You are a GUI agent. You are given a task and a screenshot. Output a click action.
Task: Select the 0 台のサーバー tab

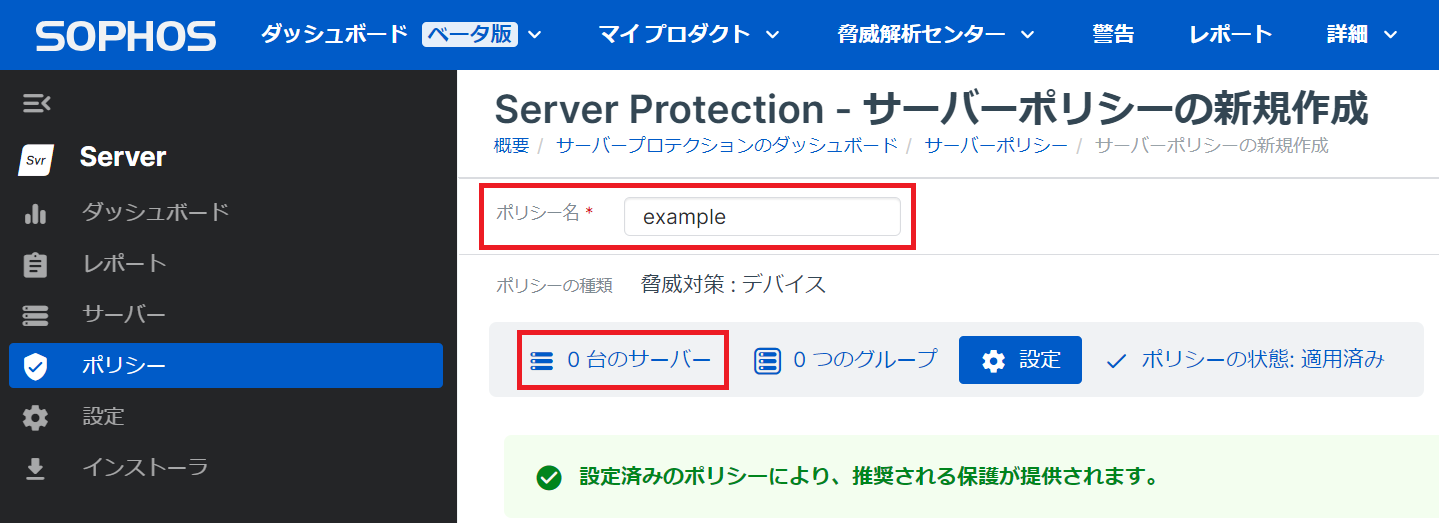pyautogui.click(x=622, y=360)
